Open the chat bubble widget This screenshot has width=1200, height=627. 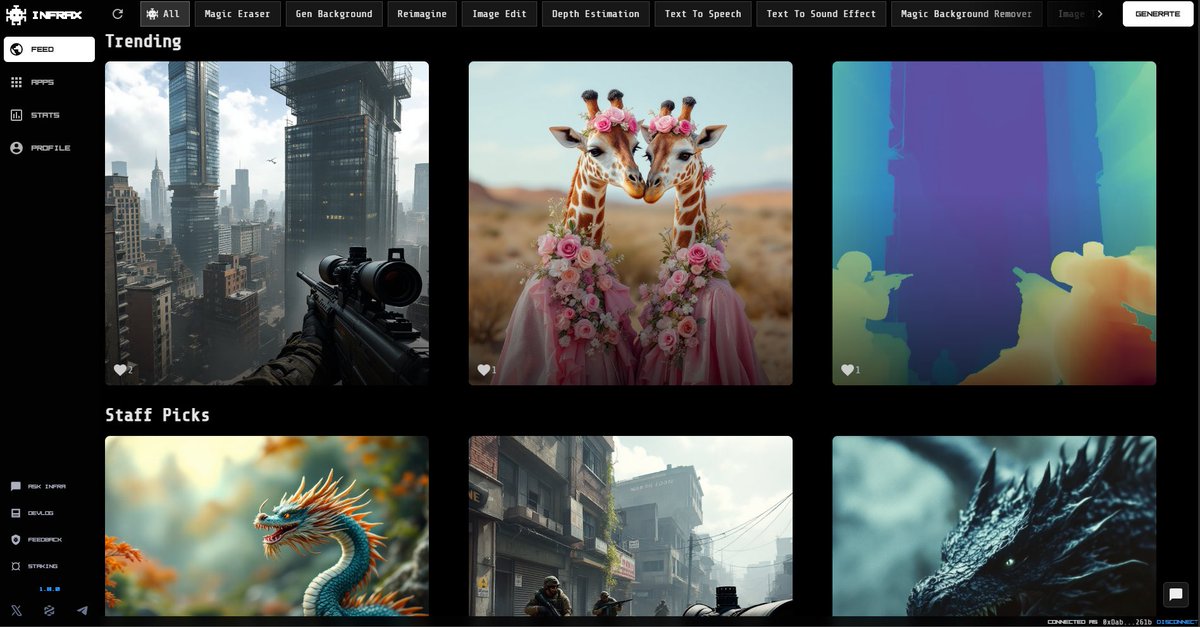[x=1176, y=594]
